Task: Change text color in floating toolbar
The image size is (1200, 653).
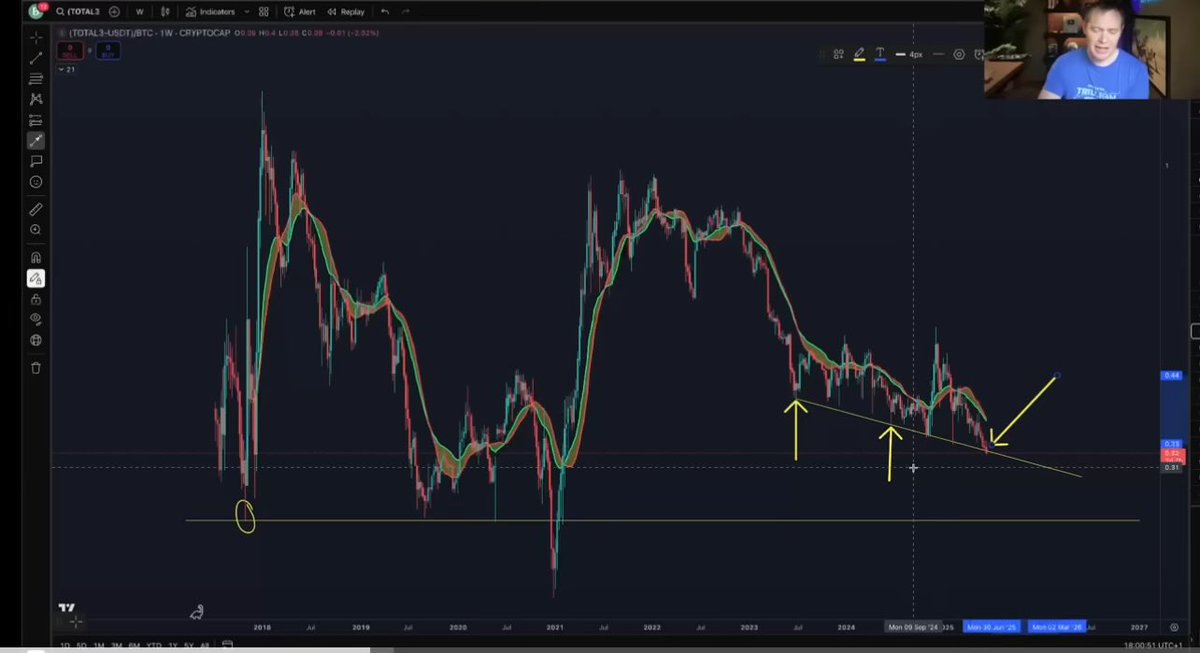Action: tap(880, 54)
